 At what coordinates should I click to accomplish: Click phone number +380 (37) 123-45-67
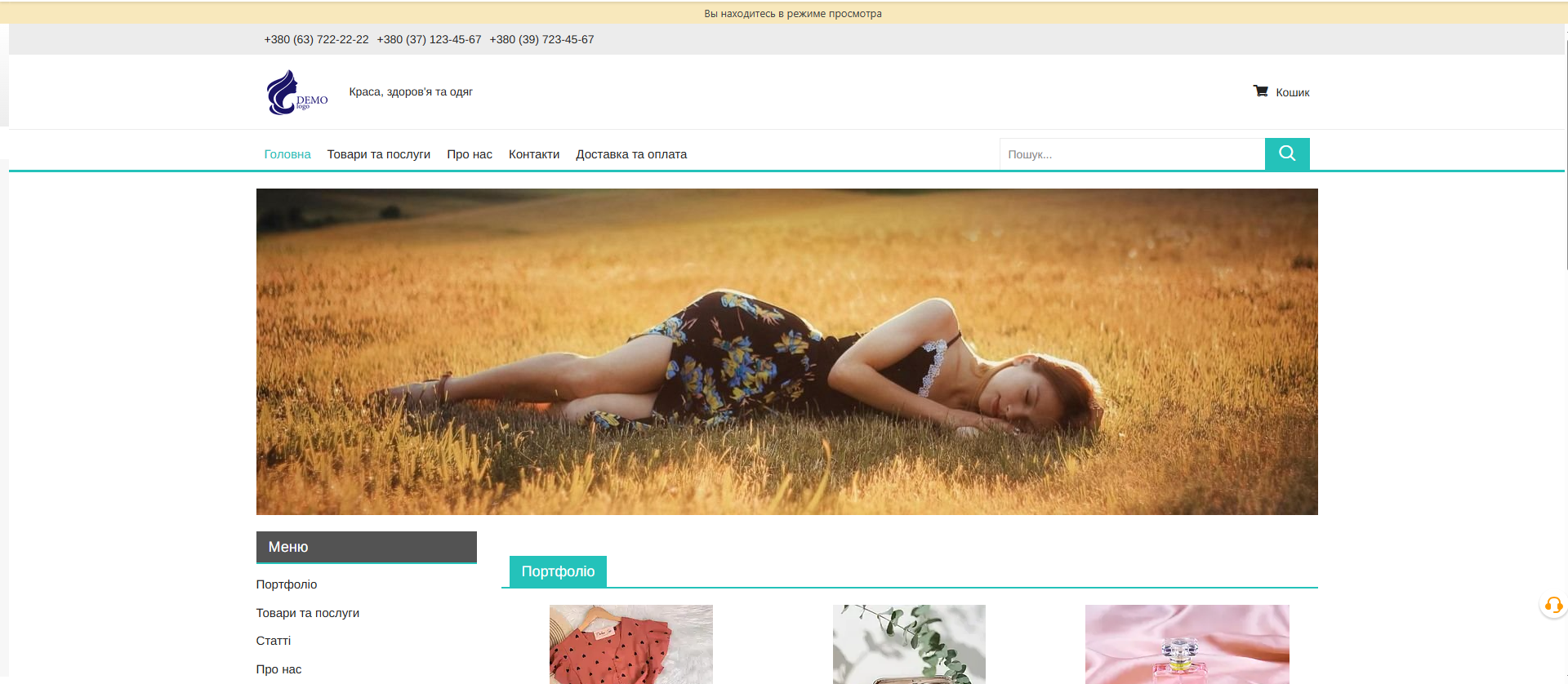429,39
